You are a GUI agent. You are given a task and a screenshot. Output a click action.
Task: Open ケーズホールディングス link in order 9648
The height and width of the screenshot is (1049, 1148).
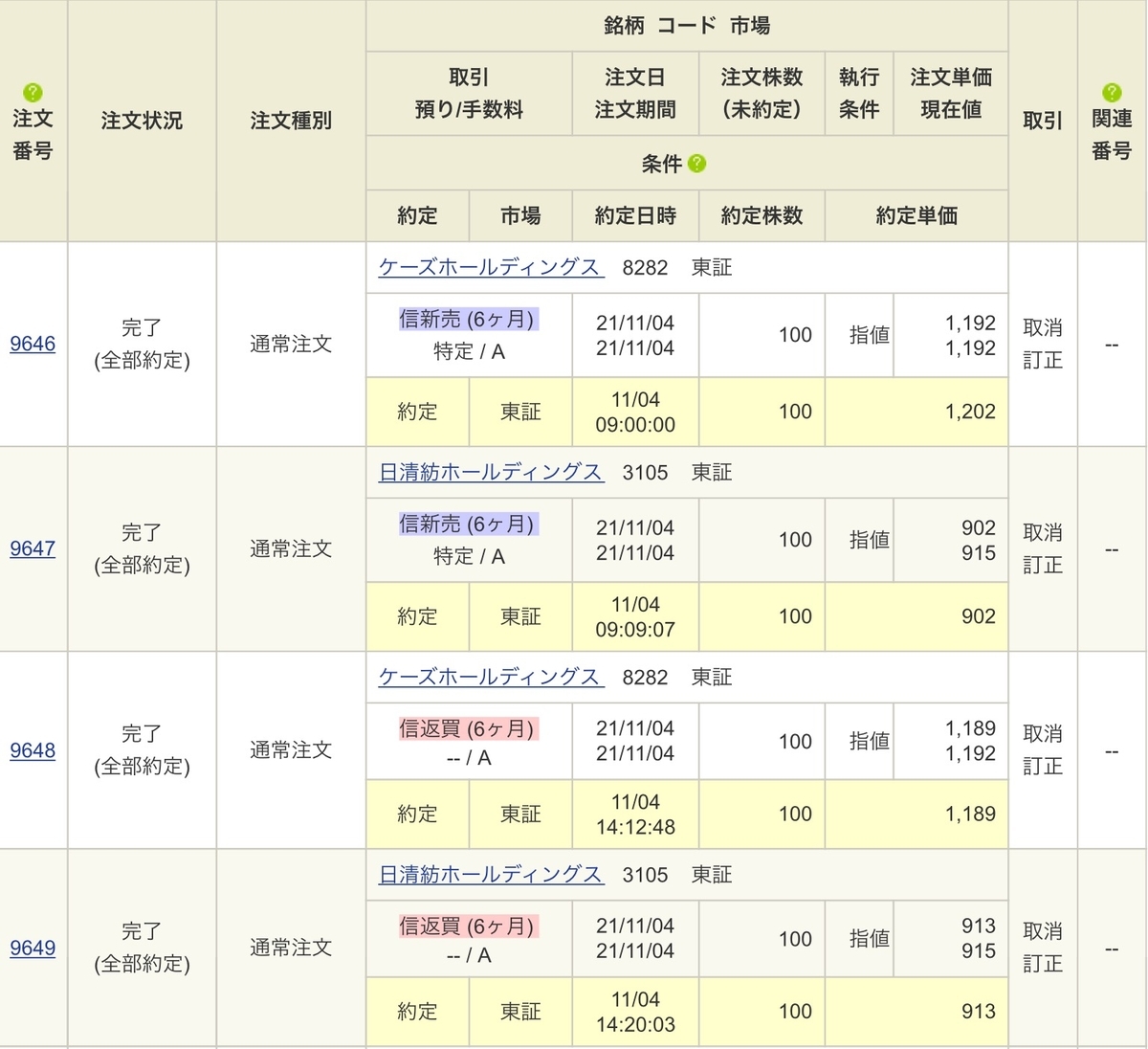click(x=491, y=677)
